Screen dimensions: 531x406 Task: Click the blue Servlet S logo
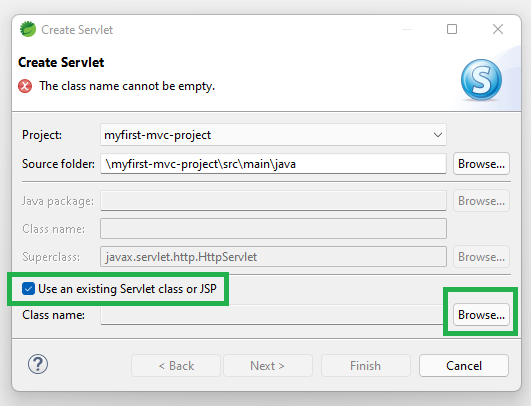tap(481, 80)
